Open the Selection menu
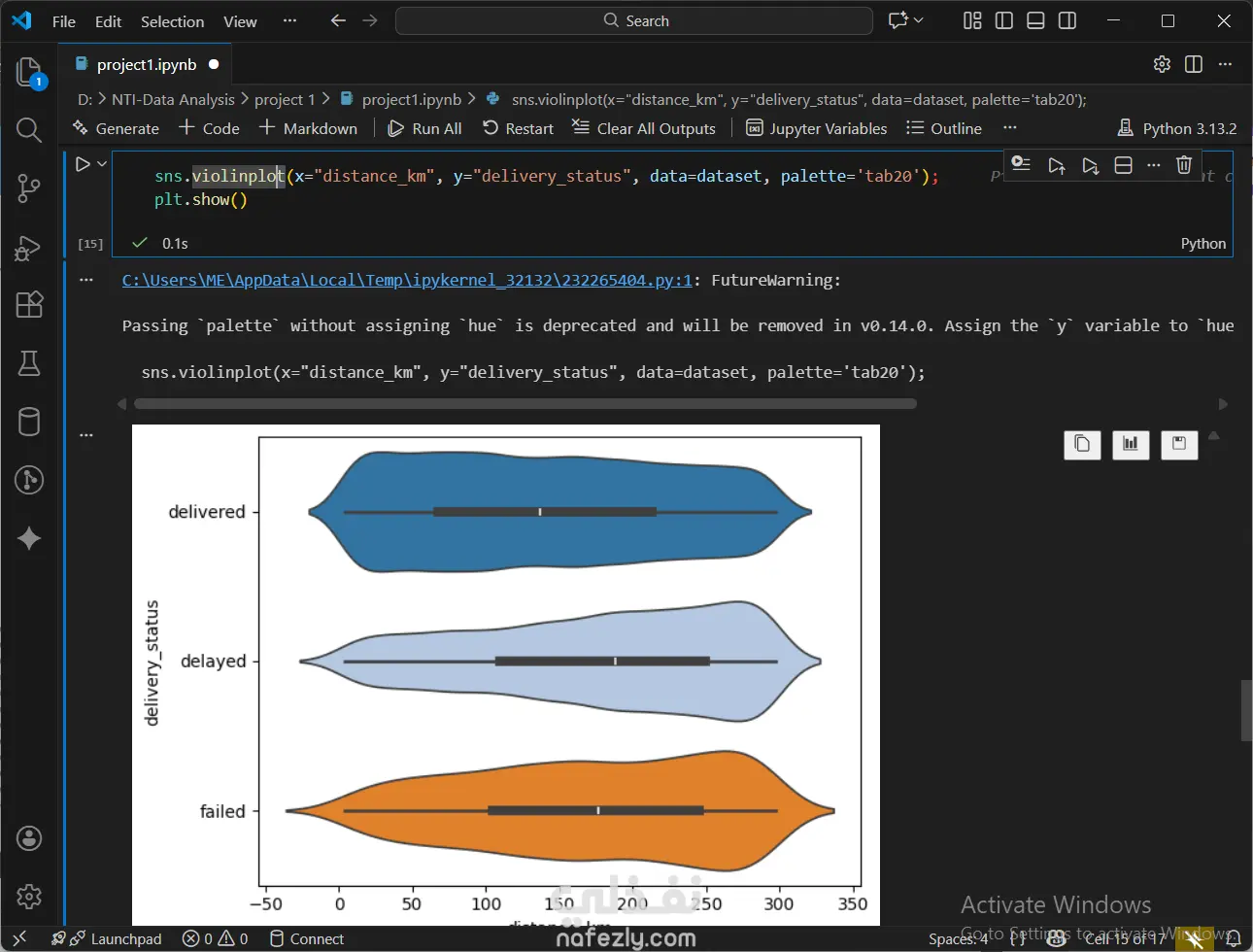Image resolution: width=1253 pixels, height=952 pixels. 172,21
